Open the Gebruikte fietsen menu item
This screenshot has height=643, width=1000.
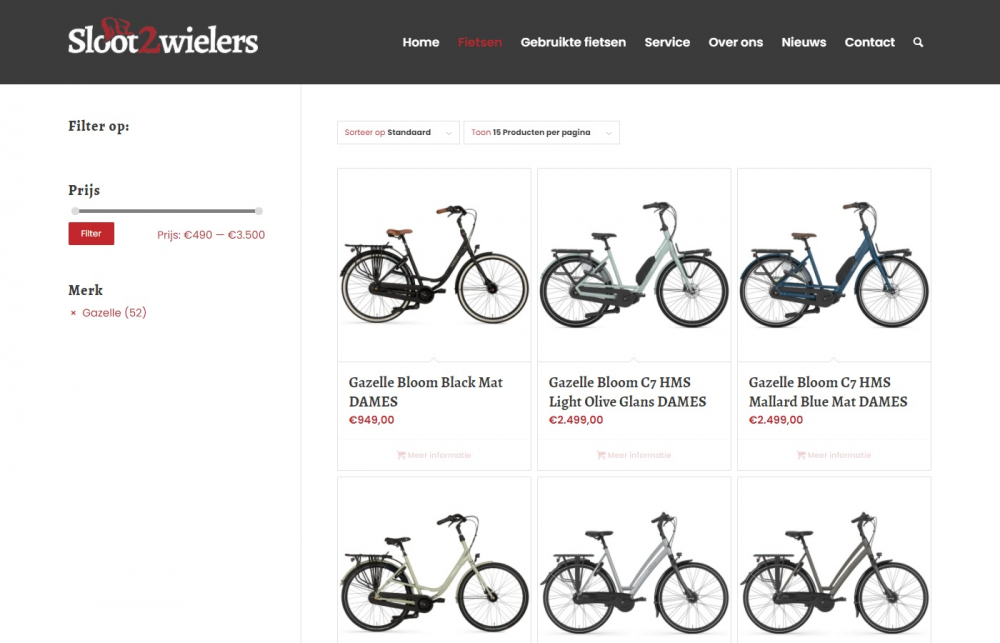573,42
